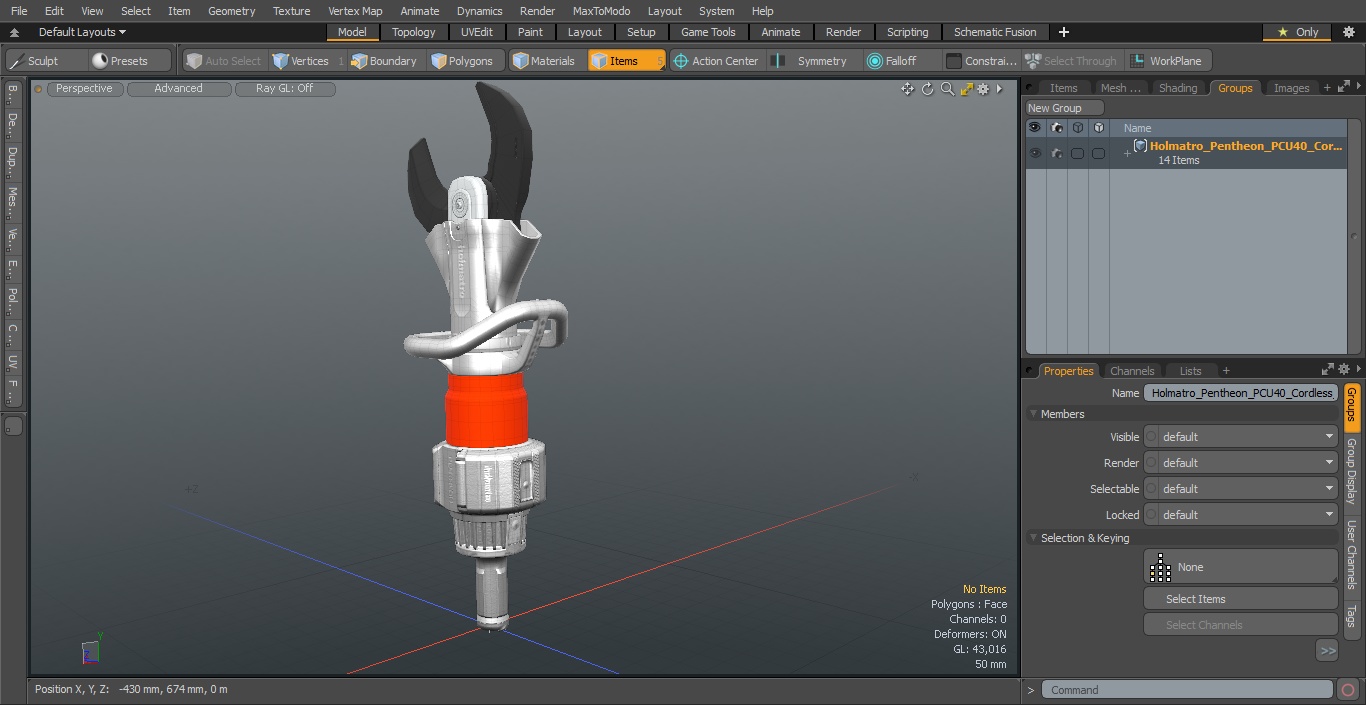The image size is (1366, 705).
Task: Switch to the Schematic Fusion tab
Action: coord(995,32)
